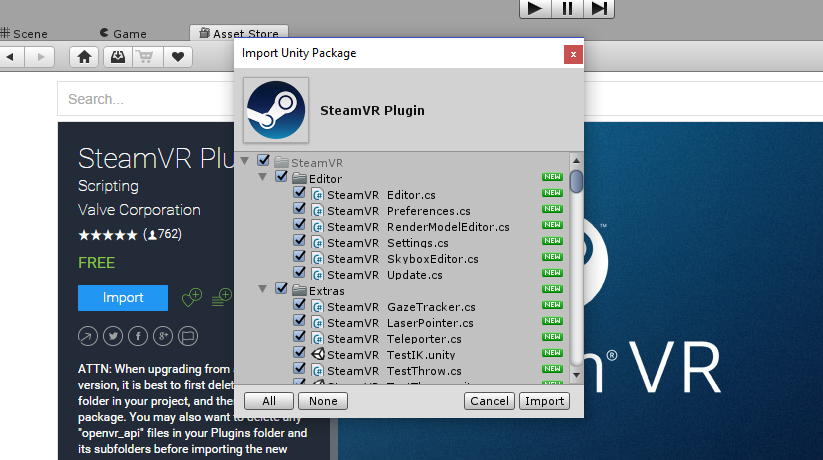This screenshot has height=460, width=823.
Task: Uncheck SteamVR_Update.cs checkbox
Action: pos(300,273)
